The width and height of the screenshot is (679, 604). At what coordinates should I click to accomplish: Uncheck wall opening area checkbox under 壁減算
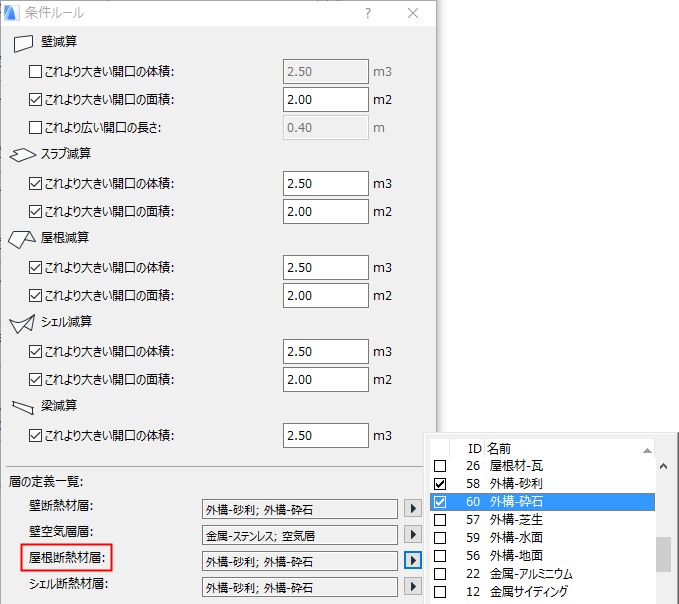click(35, 100)
